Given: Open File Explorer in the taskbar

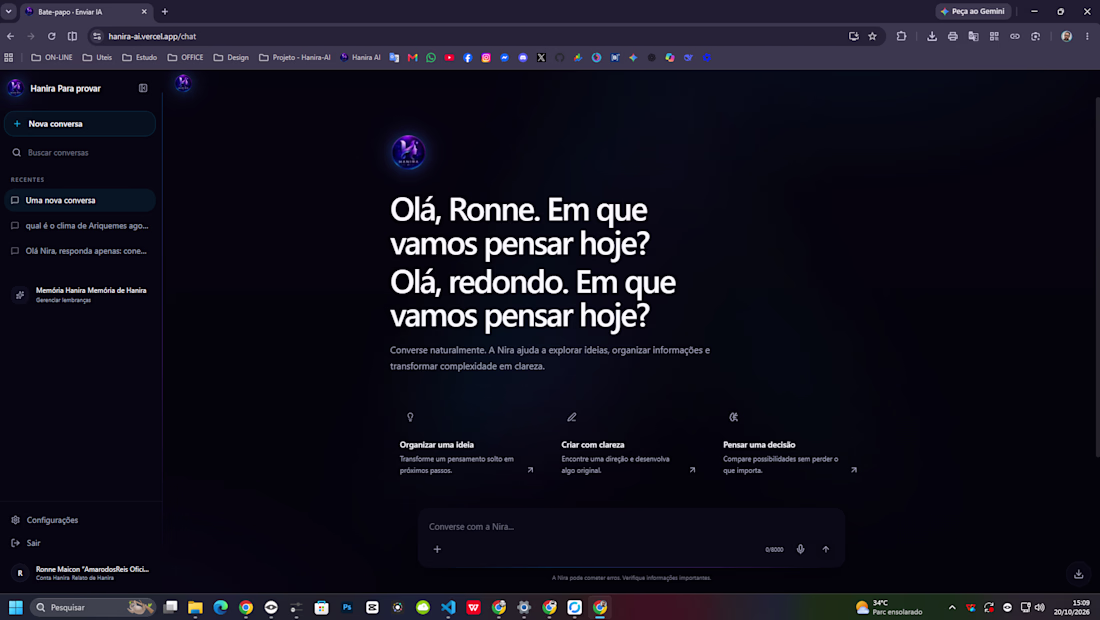Looking at the screenshot, I should coord(195,607).
